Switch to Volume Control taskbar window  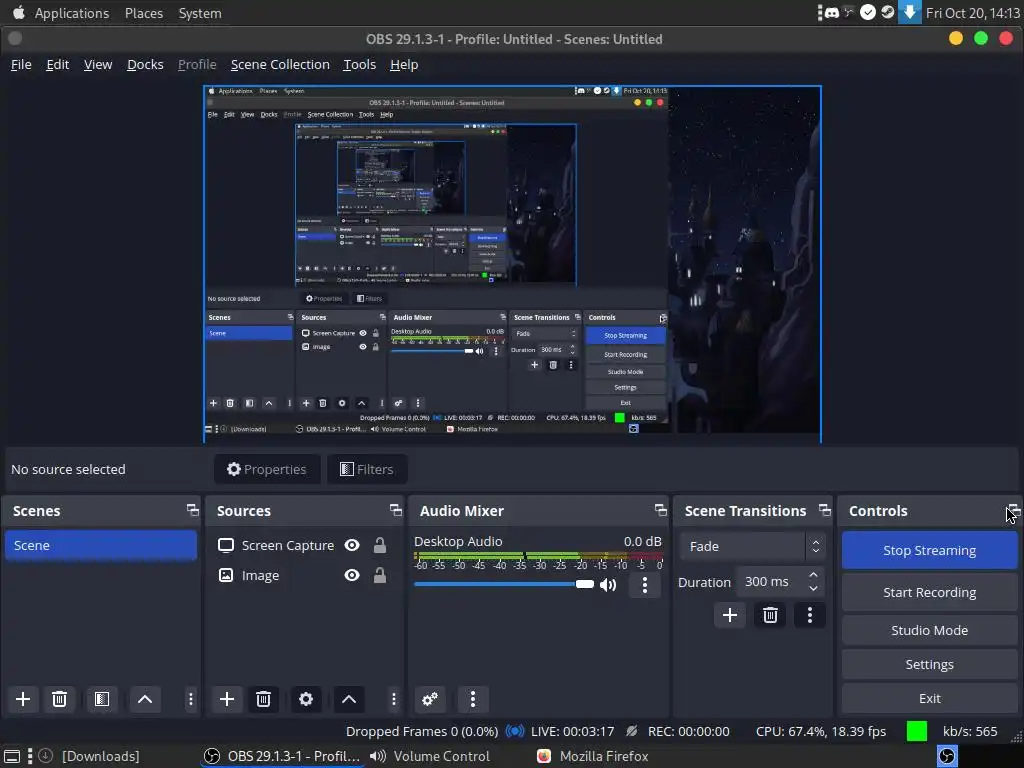(430, 756)
